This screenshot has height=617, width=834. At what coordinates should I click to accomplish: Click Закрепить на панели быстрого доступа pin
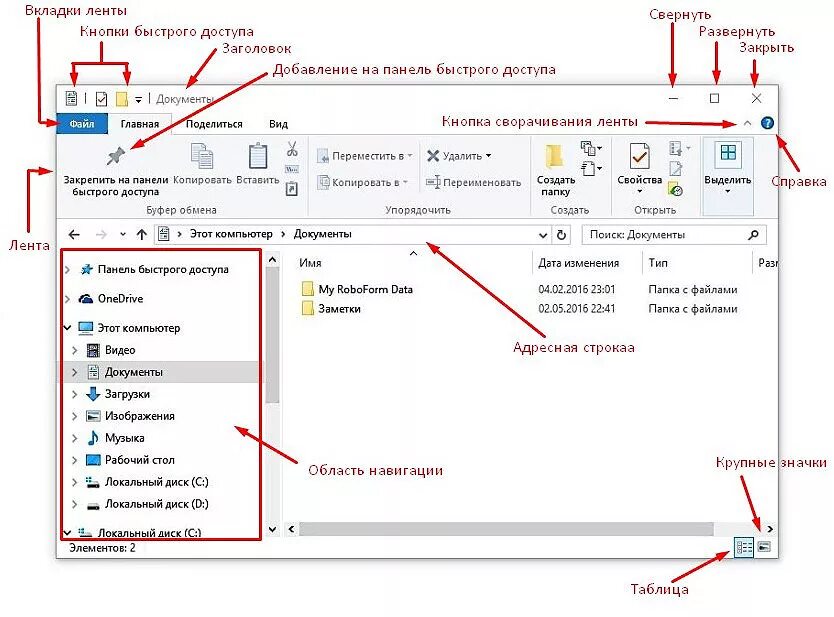tap(115, 171)
